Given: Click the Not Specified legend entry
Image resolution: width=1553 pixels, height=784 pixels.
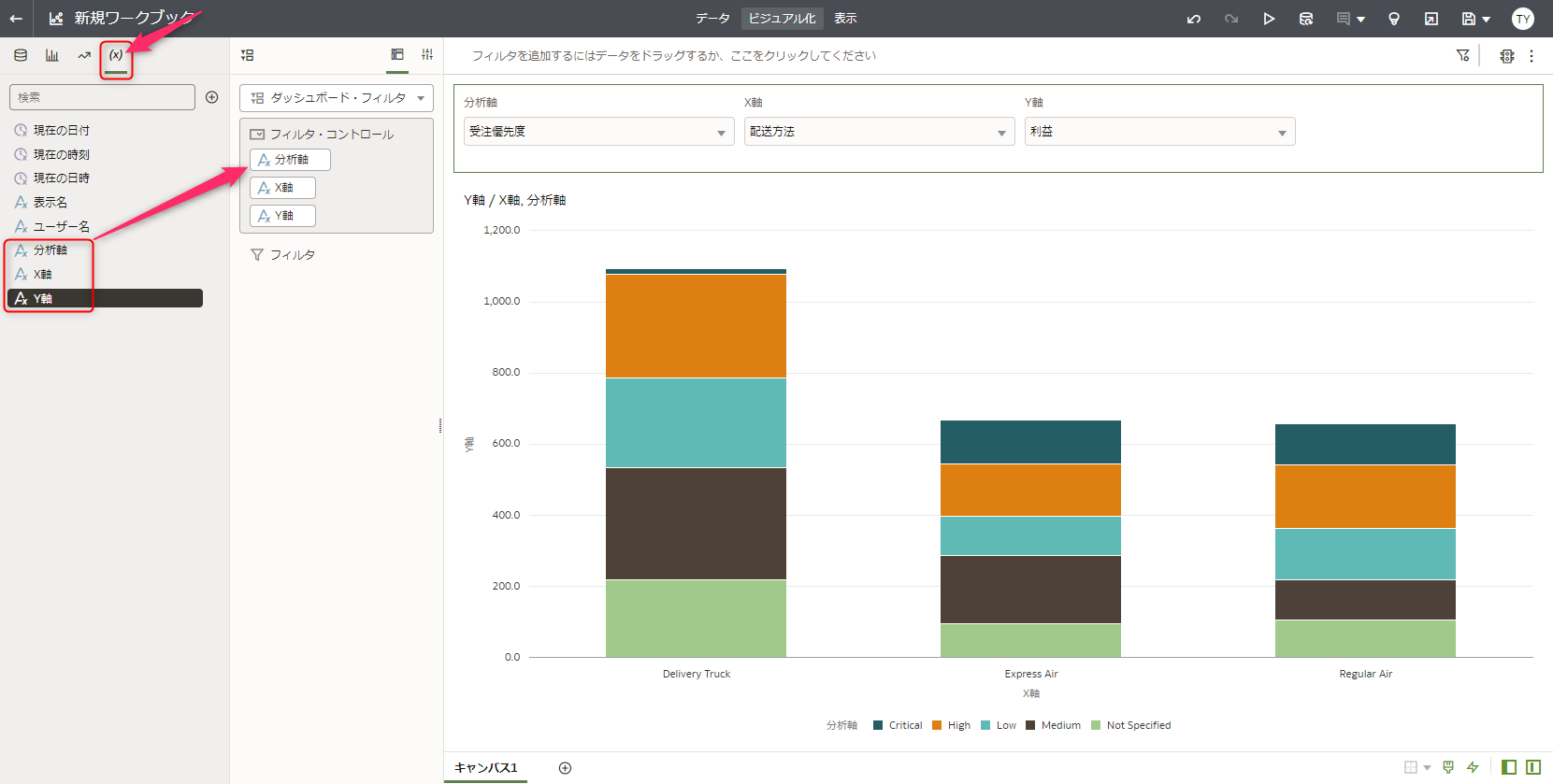Looking at the screenshot, I should click(x=1130, y=725).
